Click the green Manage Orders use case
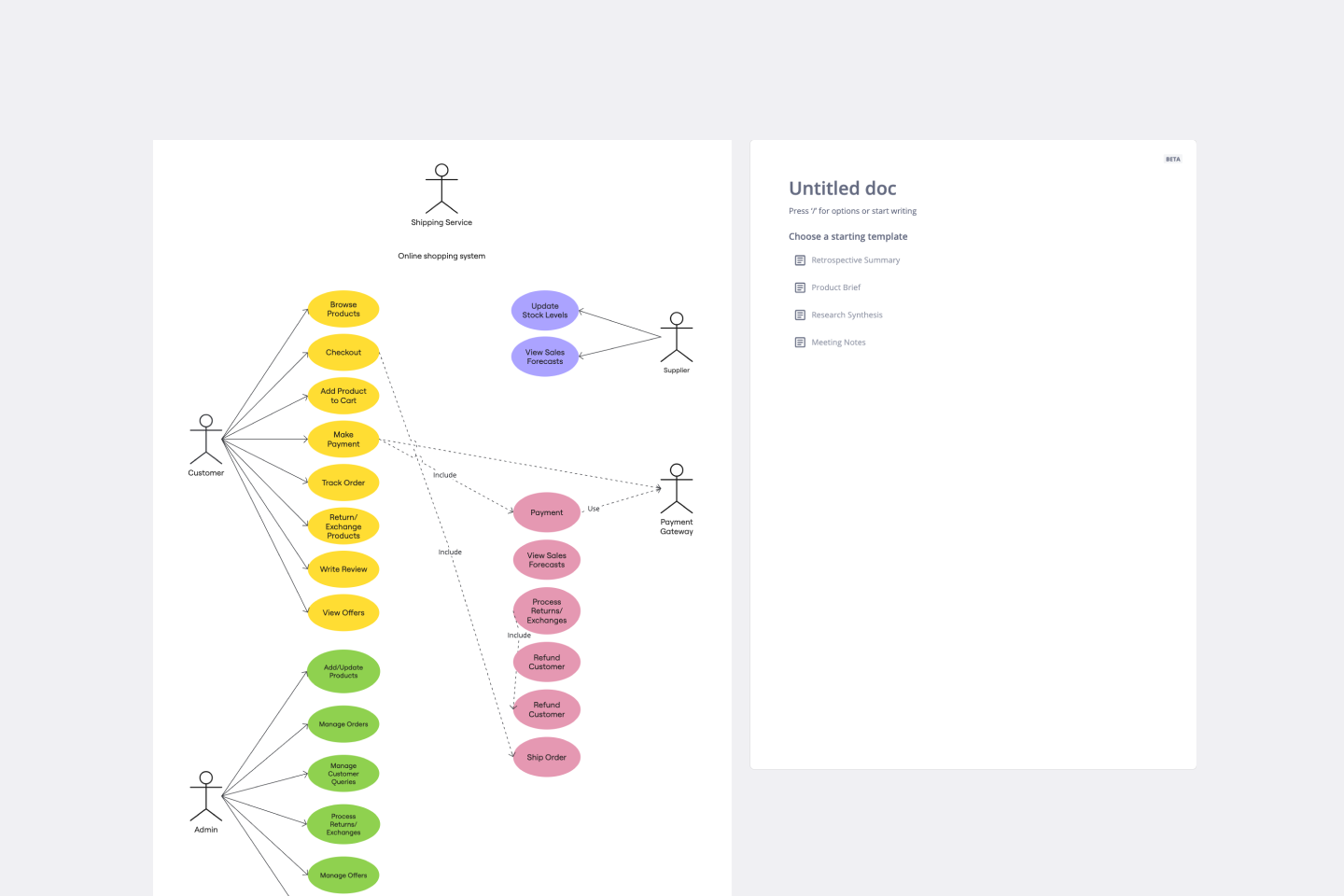This screenshot has width=1344, height=896. pos(343,724)
